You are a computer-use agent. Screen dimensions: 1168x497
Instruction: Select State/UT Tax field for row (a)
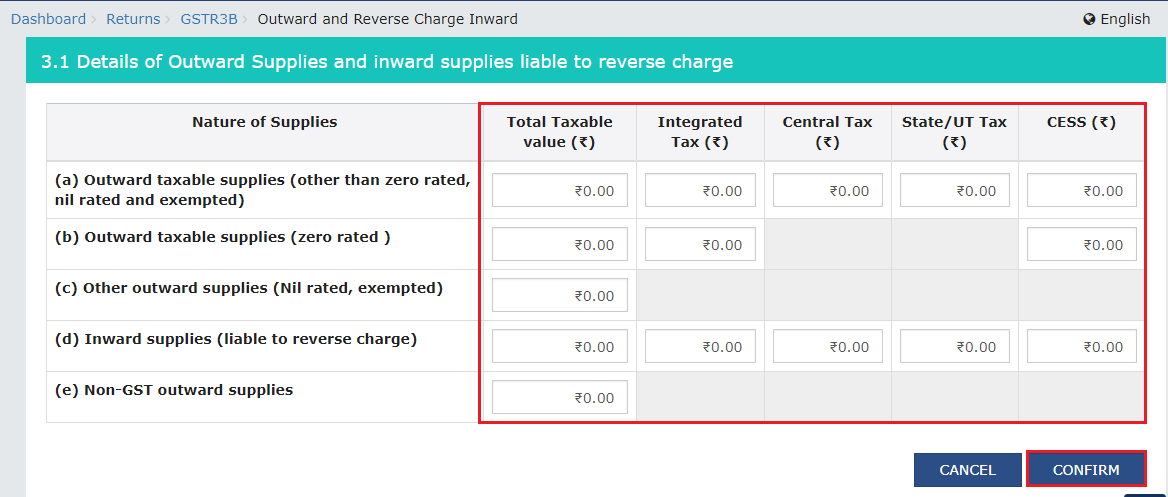[x=955, y=190]
